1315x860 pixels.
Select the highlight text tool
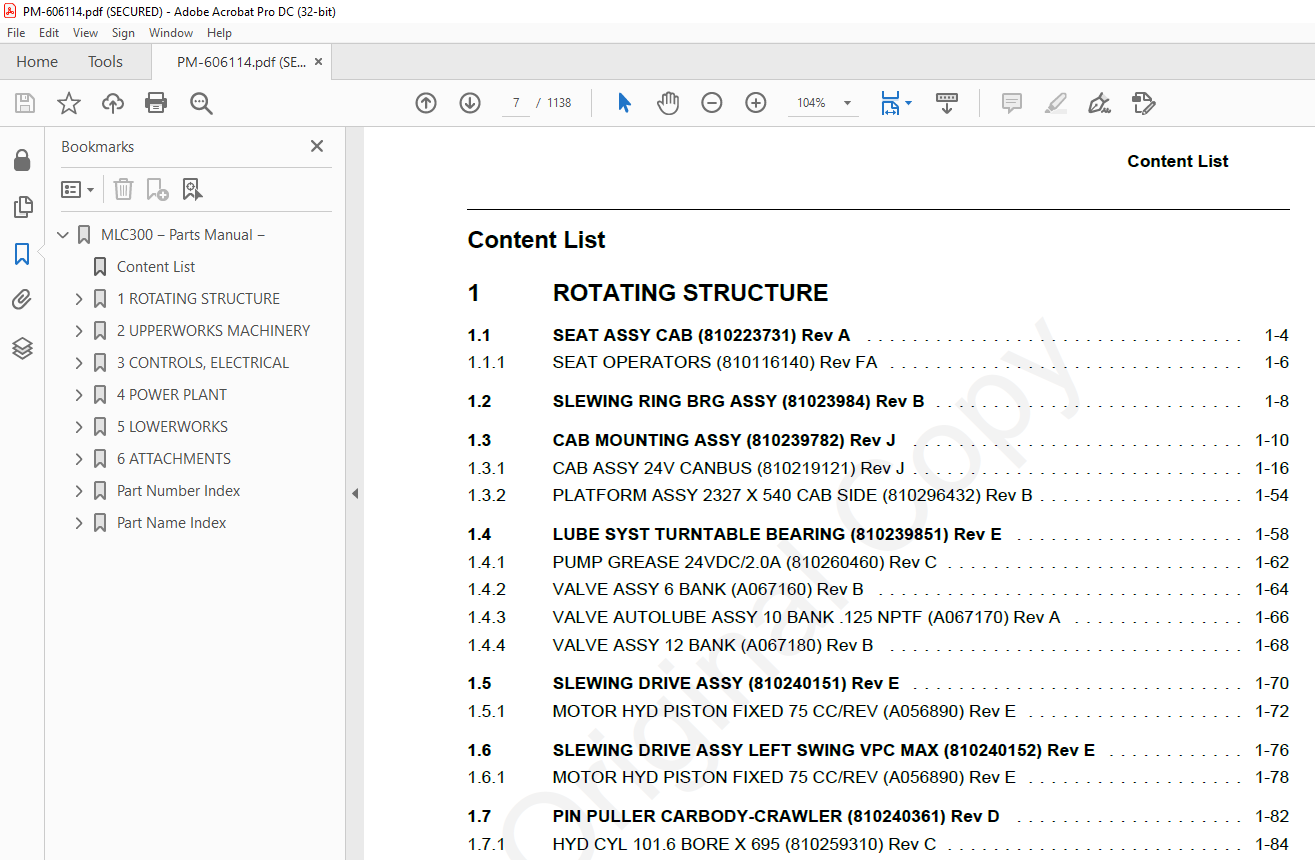click(x=1056, y=103)
